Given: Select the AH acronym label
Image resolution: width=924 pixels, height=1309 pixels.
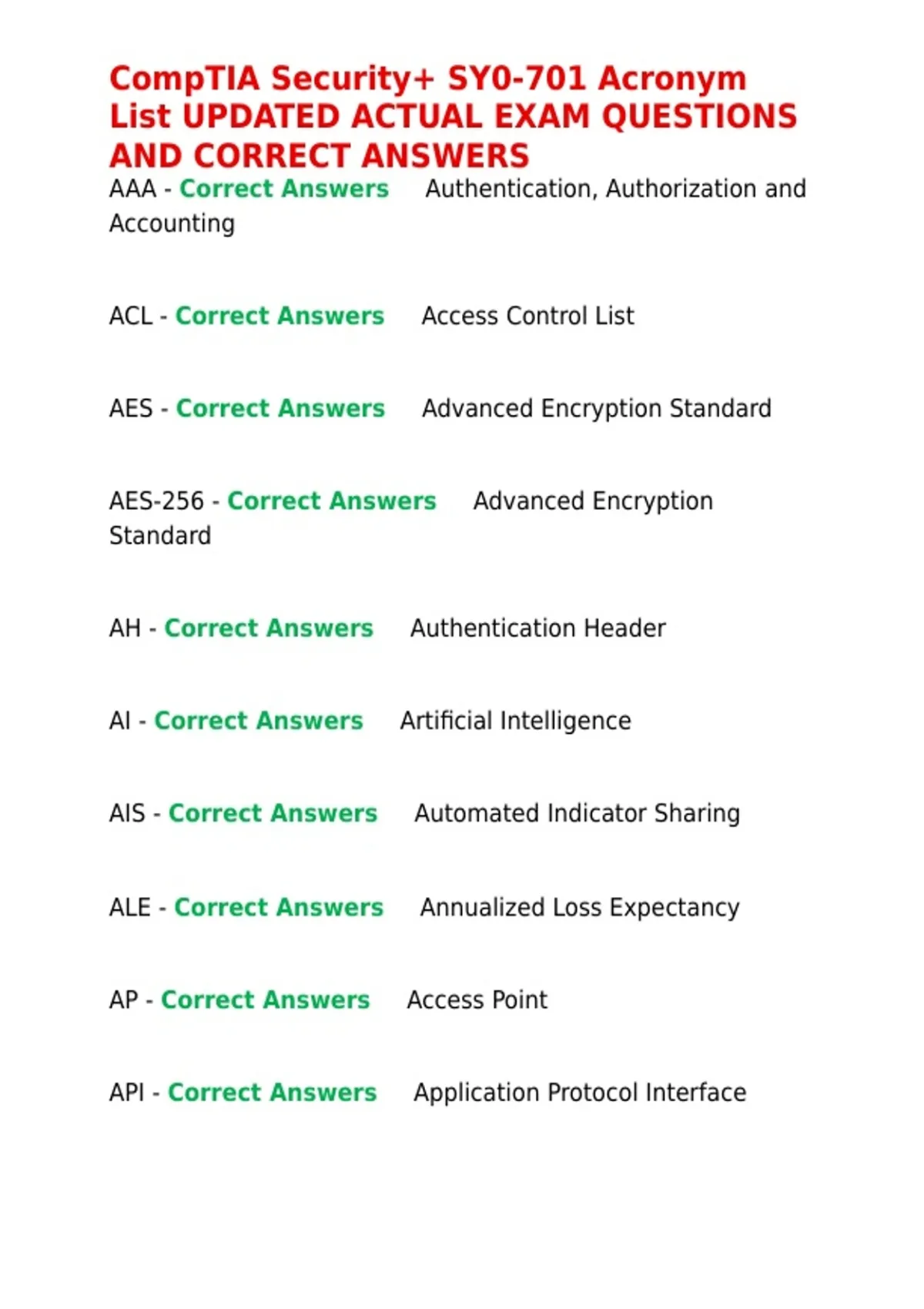Looking at the screenshot, I should [125, 628].
